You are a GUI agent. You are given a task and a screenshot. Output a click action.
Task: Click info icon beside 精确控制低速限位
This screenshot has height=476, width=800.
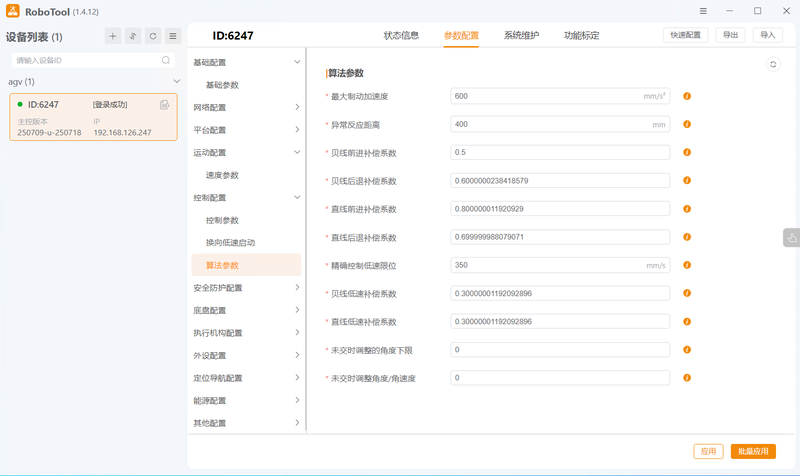pos(687,266)
